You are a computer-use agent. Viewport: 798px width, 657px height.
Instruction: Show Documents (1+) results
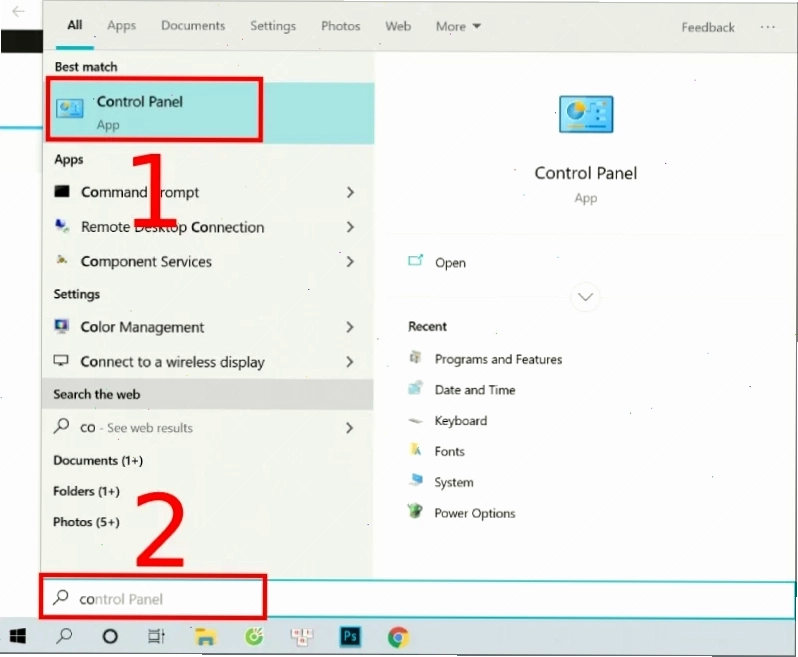[x=98, y=461]
